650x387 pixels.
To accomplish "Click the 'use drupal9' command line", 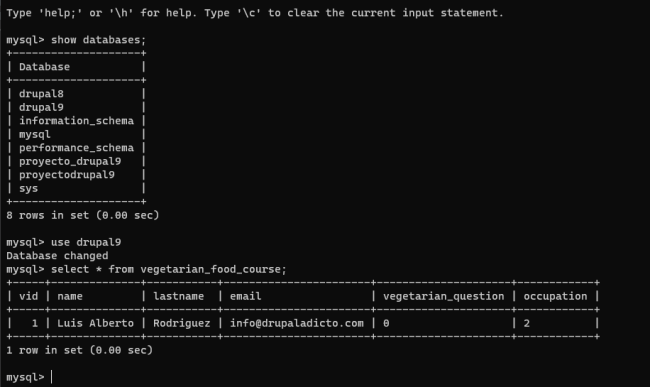I will pos(63,242).
